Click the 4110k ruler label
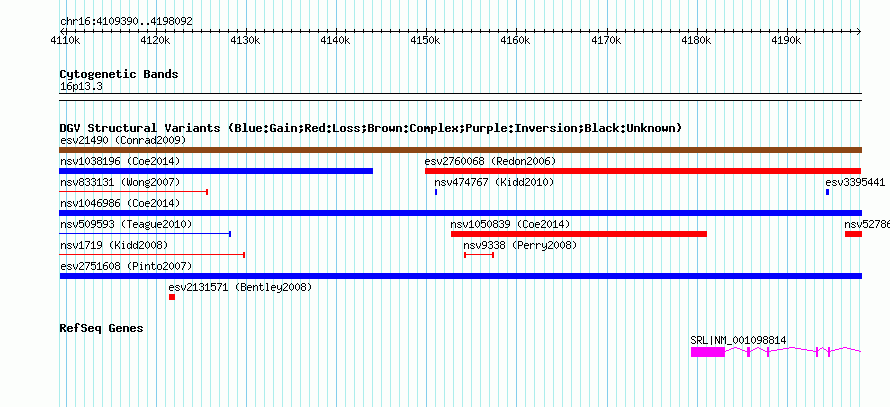 (x=64, y=41)
